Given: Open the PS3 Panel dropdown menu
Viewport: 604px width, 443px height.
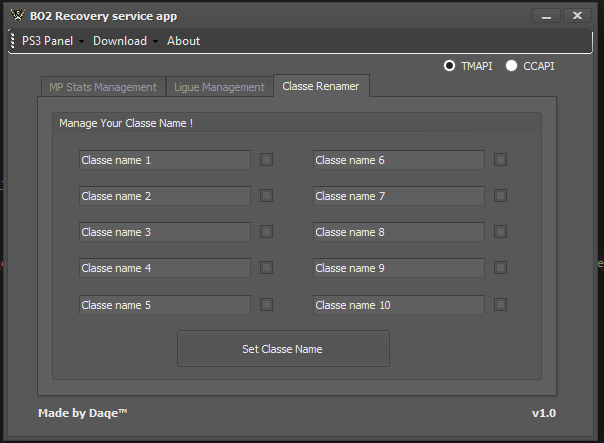Looking at the screenshot, I should [x=53, y=41].
